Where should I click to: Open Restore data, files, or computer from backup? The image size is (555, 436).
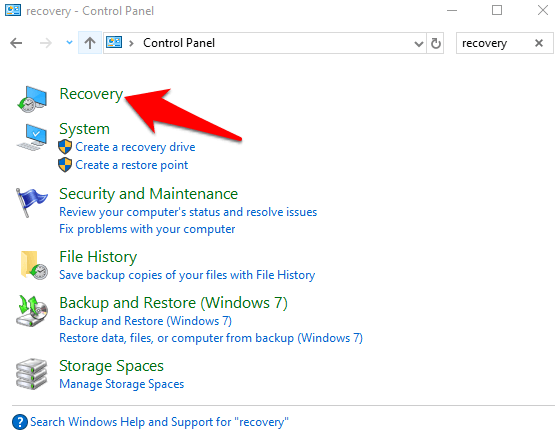[211, 338]
